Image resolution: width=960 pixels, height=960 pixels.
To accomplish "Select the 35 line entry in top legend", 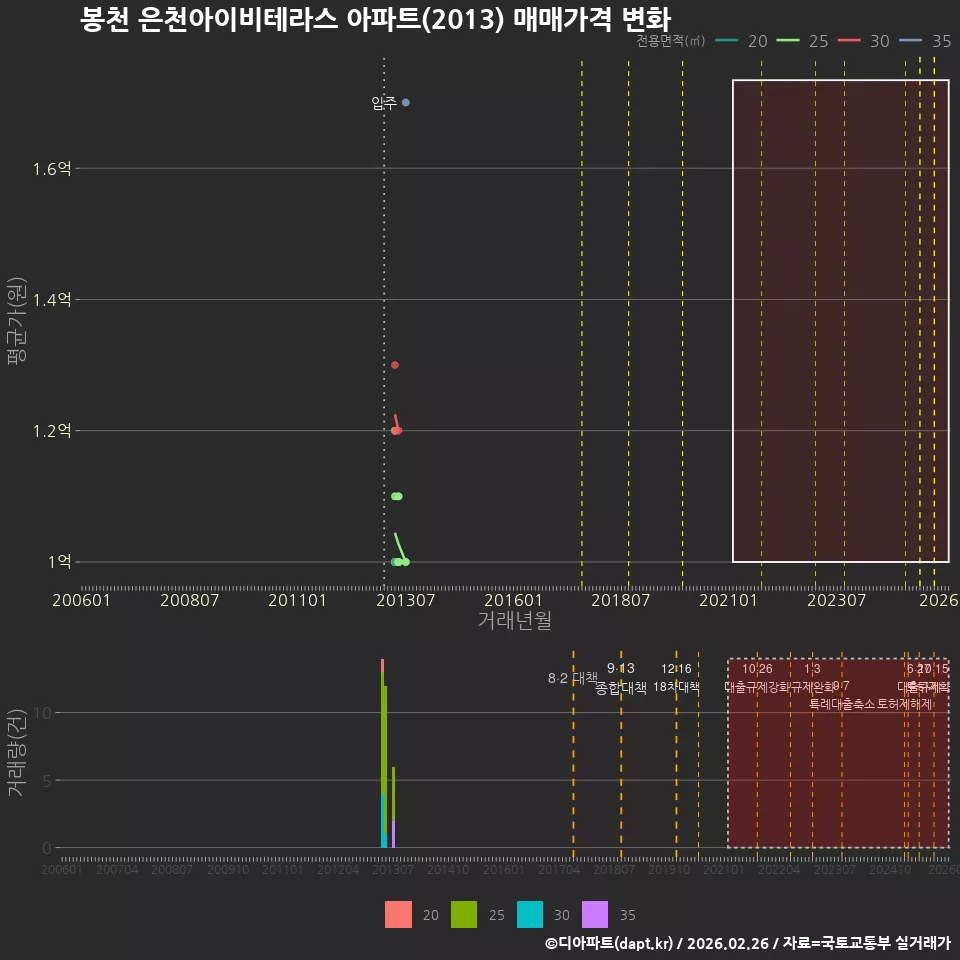I will [925, 41].
